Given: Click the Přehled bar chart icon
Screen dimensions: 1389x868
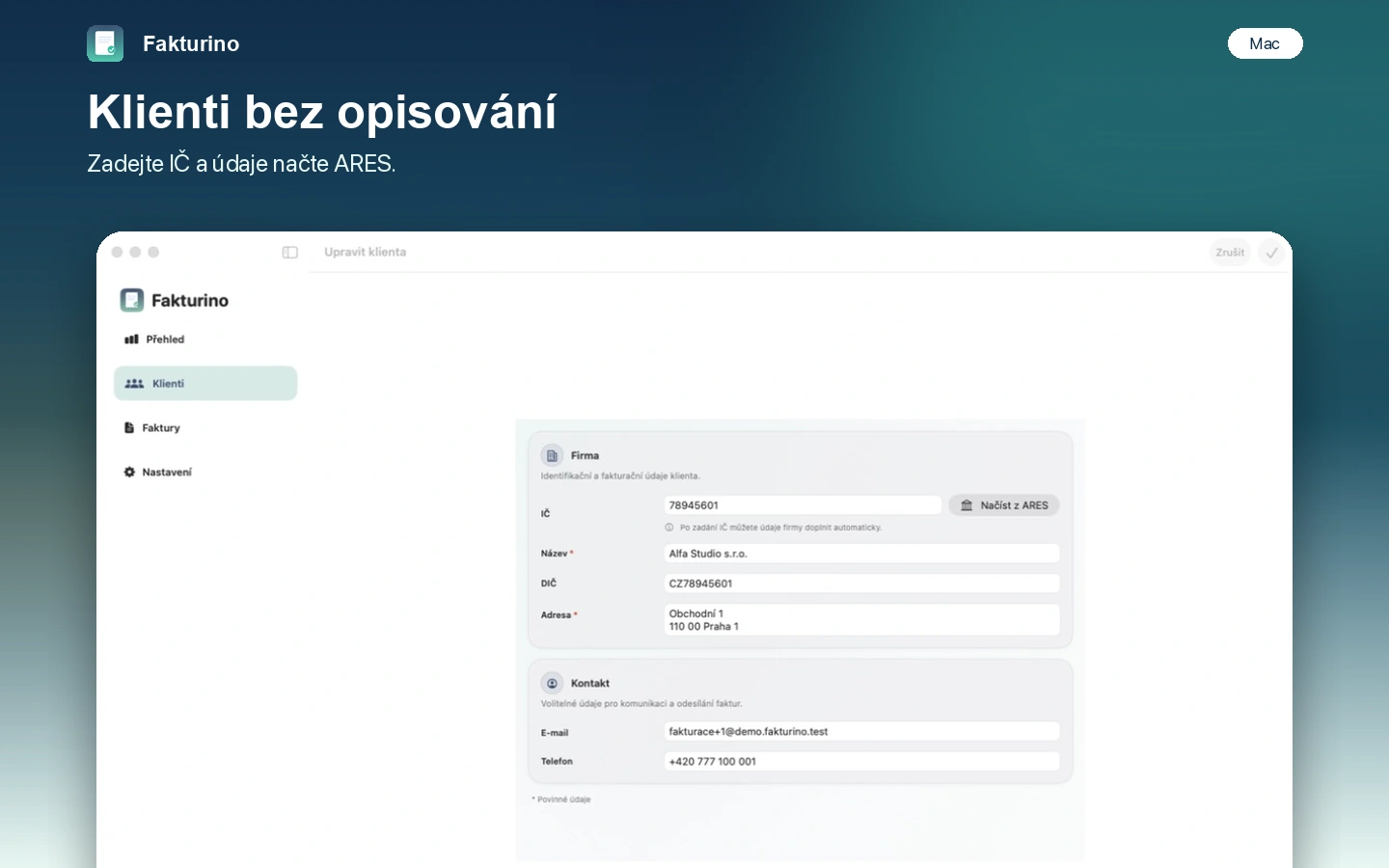Looking at the screenshot, I should point(131,339).
